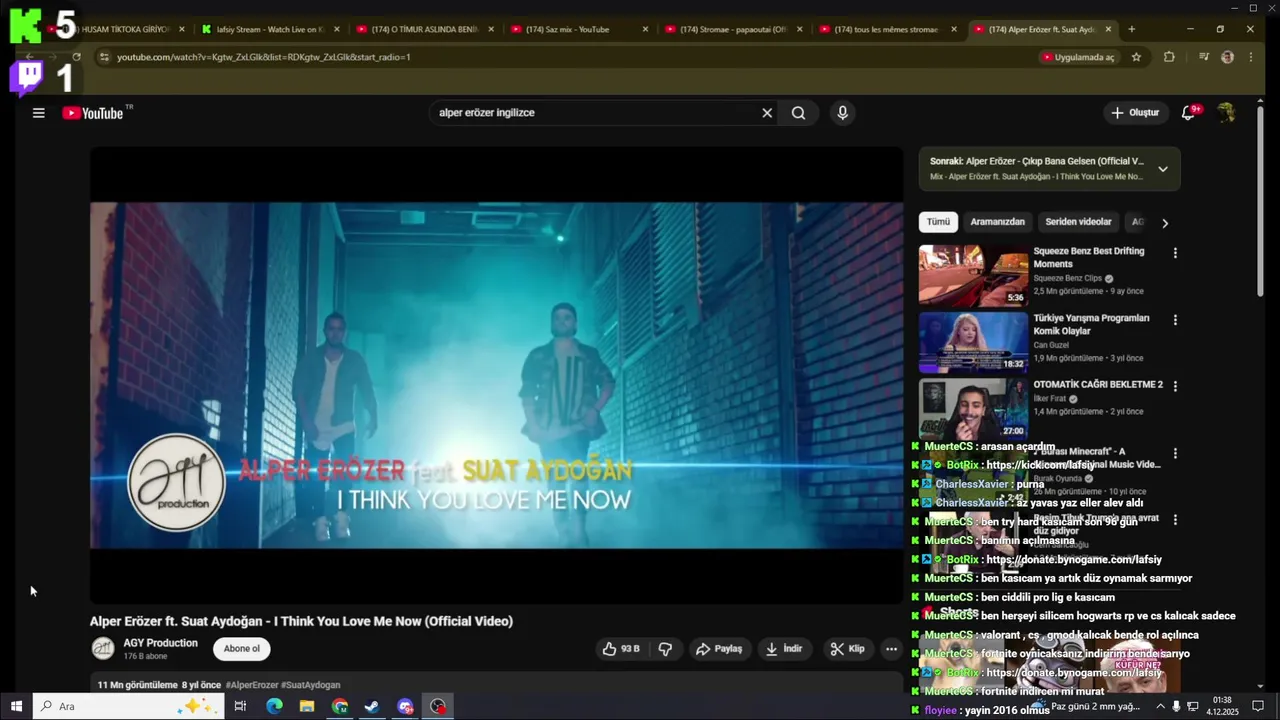Open the Windows action center icon
This screenshot has height=720, width=1280.
point(1258,706)
